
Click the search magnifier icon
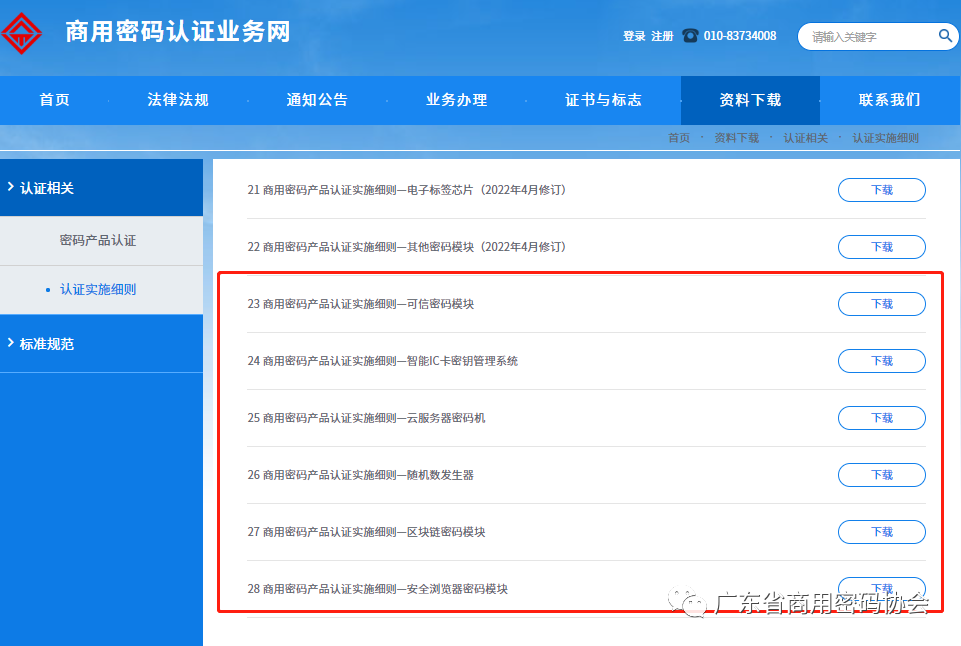pos(945,36)
